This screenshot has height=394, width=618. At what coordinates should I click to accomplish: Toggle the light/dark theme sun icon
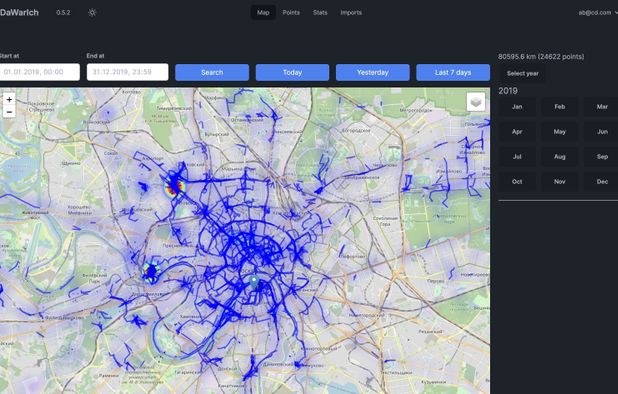pyautogui.click(x=92, y=13)
